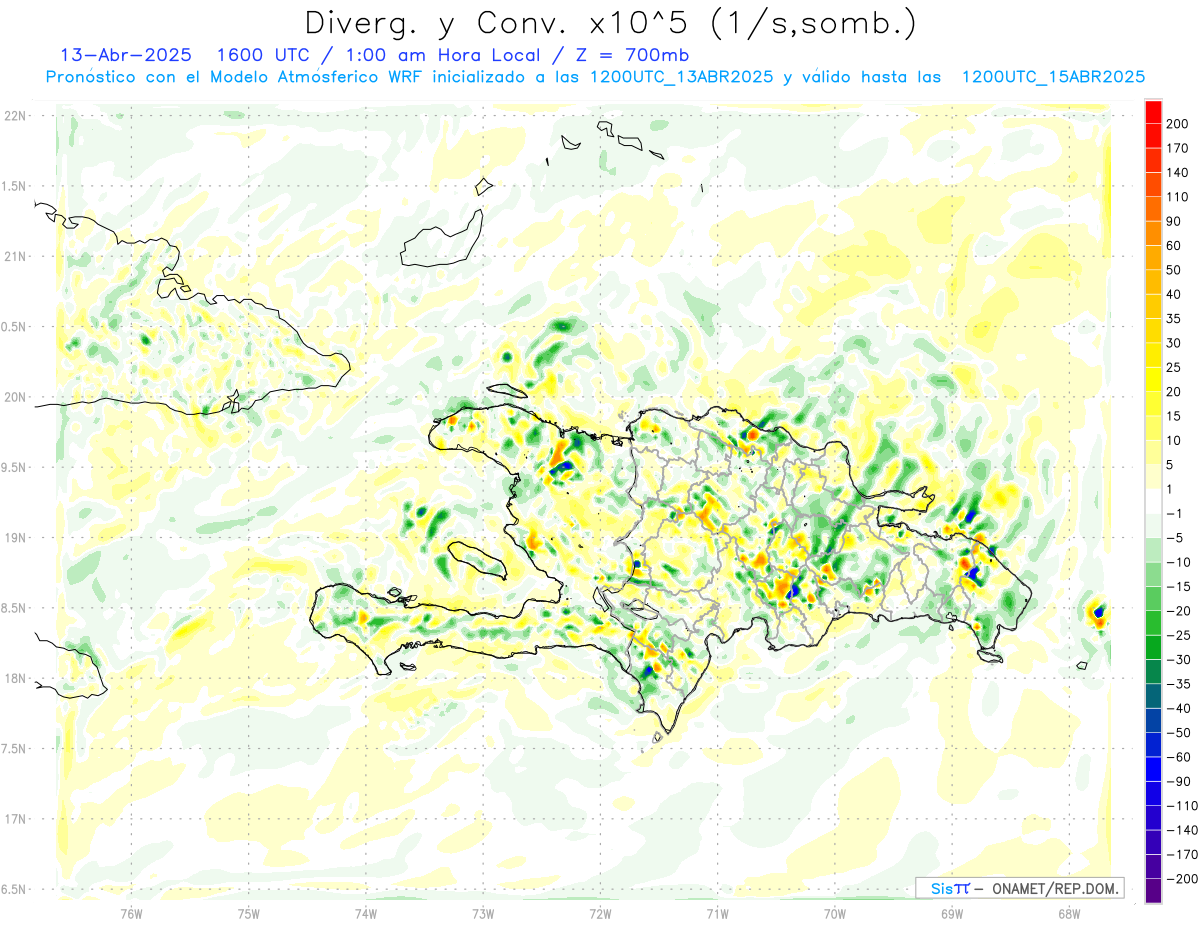
Task: Click the '74W' longitude label
Action: (366, 914)
